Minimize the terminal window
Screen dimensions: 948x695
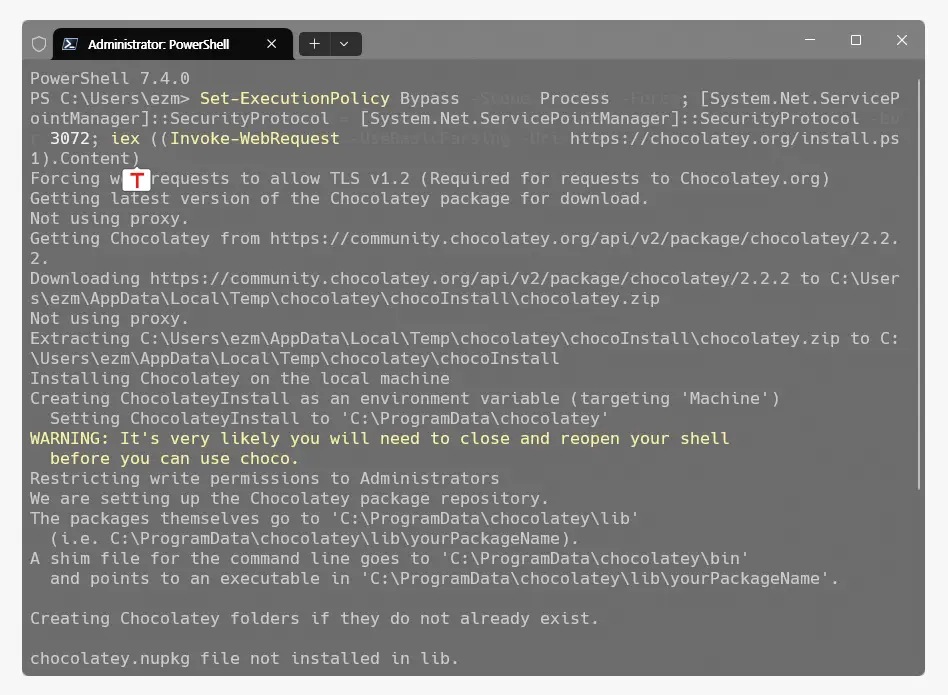pyautogui.click(x=809, y=40)
